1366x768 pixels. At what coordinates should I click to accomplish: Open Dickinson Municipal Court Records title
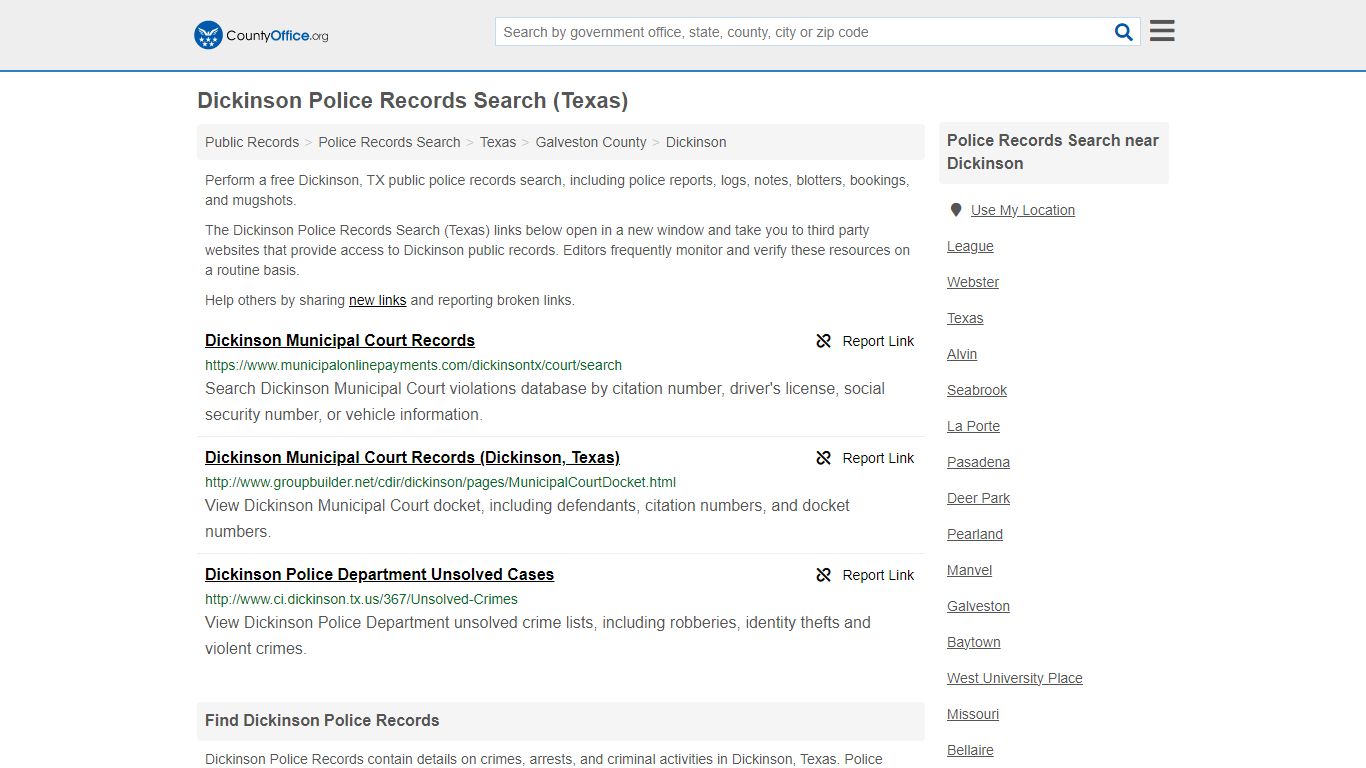coord(340,340)
